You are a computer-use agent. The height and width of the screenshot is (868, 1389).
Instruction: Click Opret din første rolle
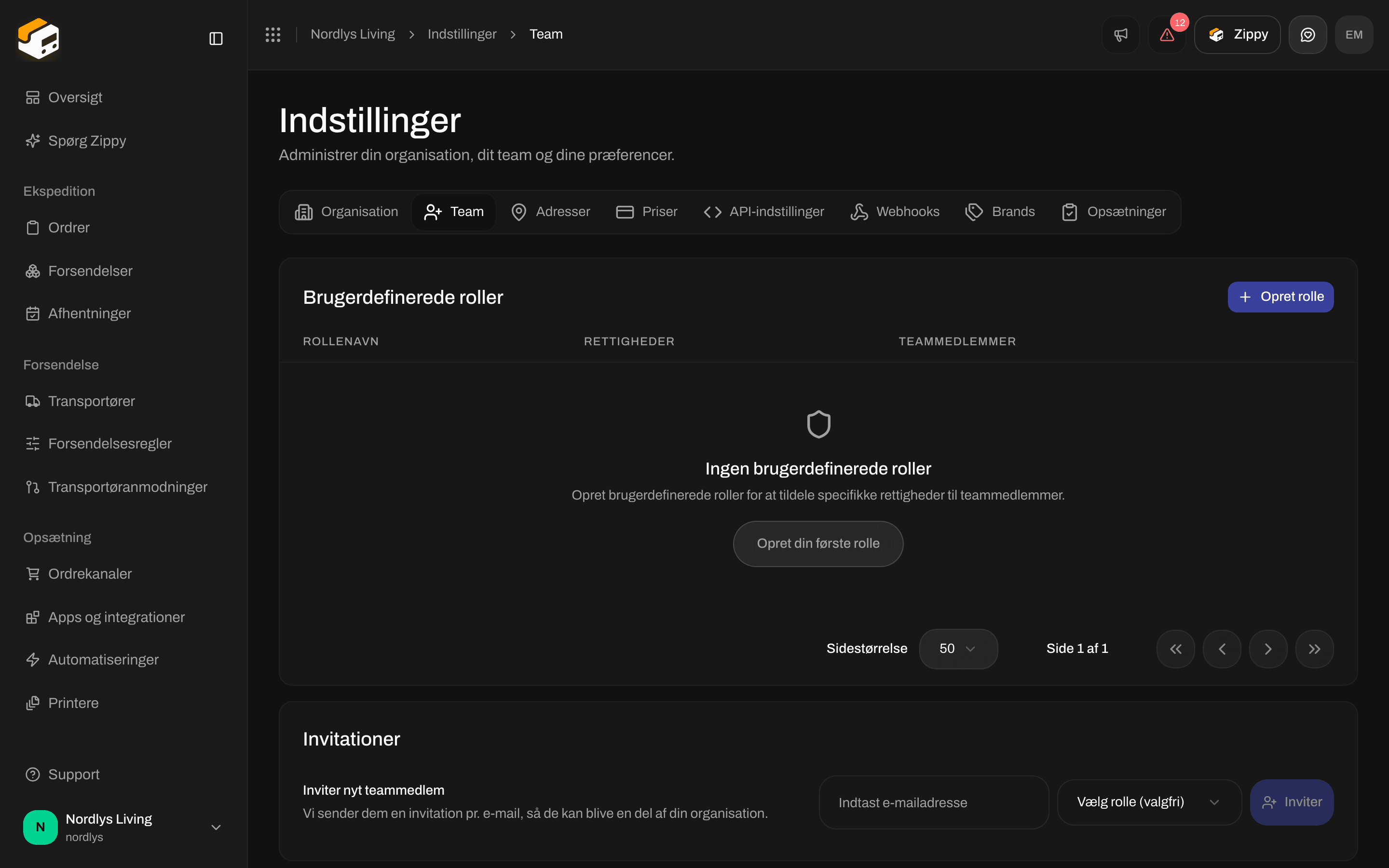(818, 543)
